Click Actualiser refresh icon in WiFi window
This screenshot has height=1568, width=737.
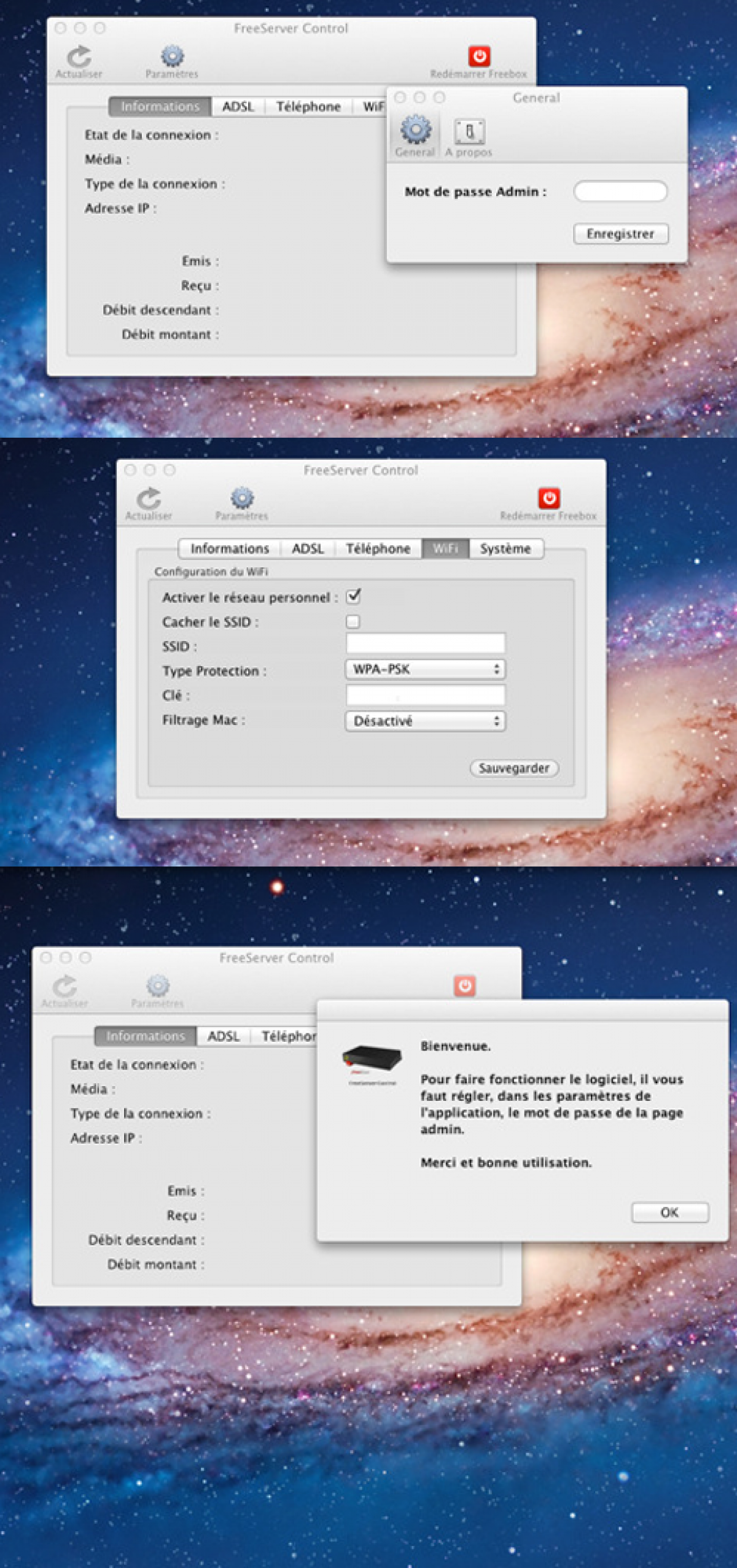tap(149, 499)
